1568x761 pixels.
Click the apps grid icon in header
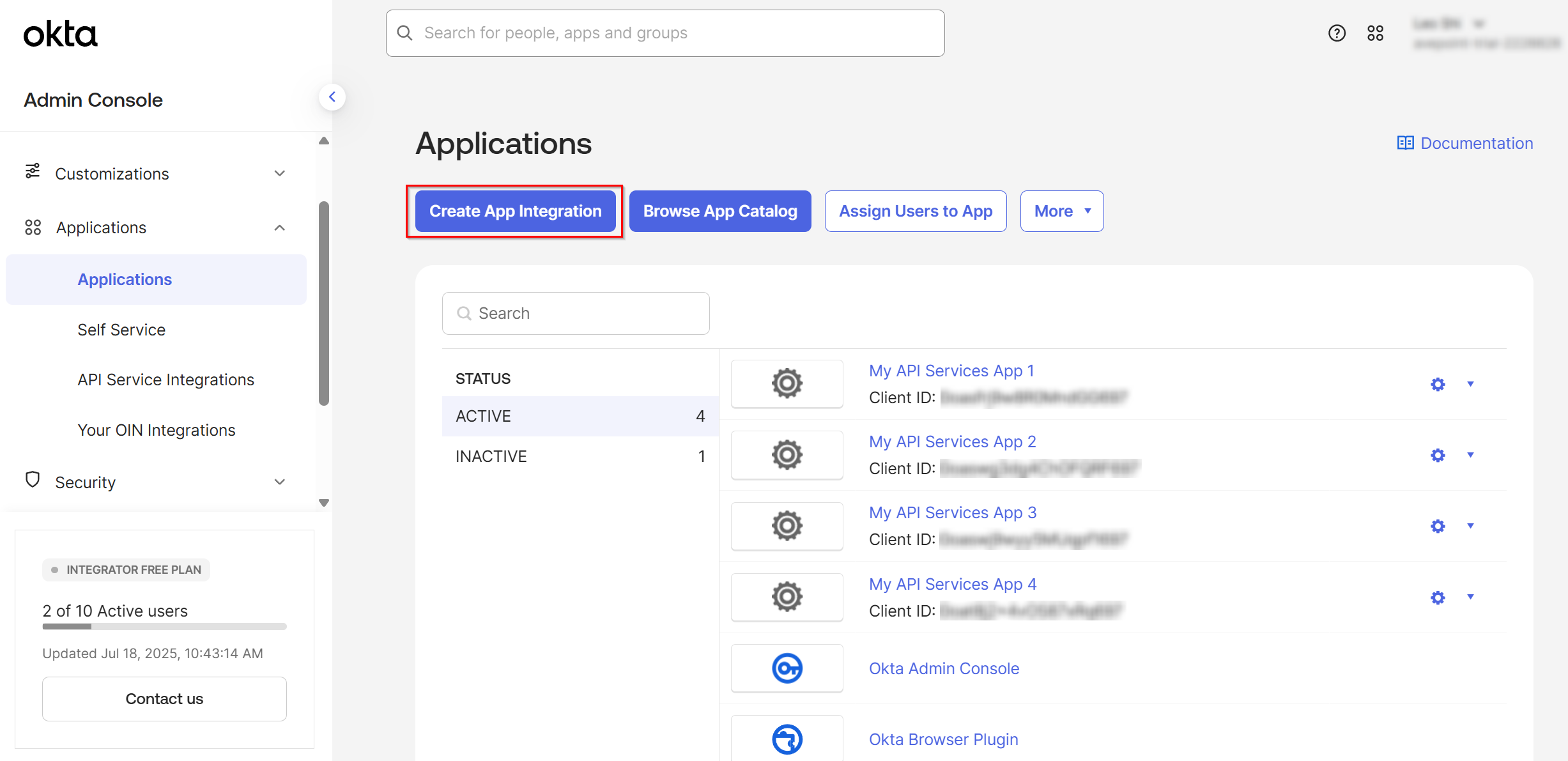tap(1376, 33)
